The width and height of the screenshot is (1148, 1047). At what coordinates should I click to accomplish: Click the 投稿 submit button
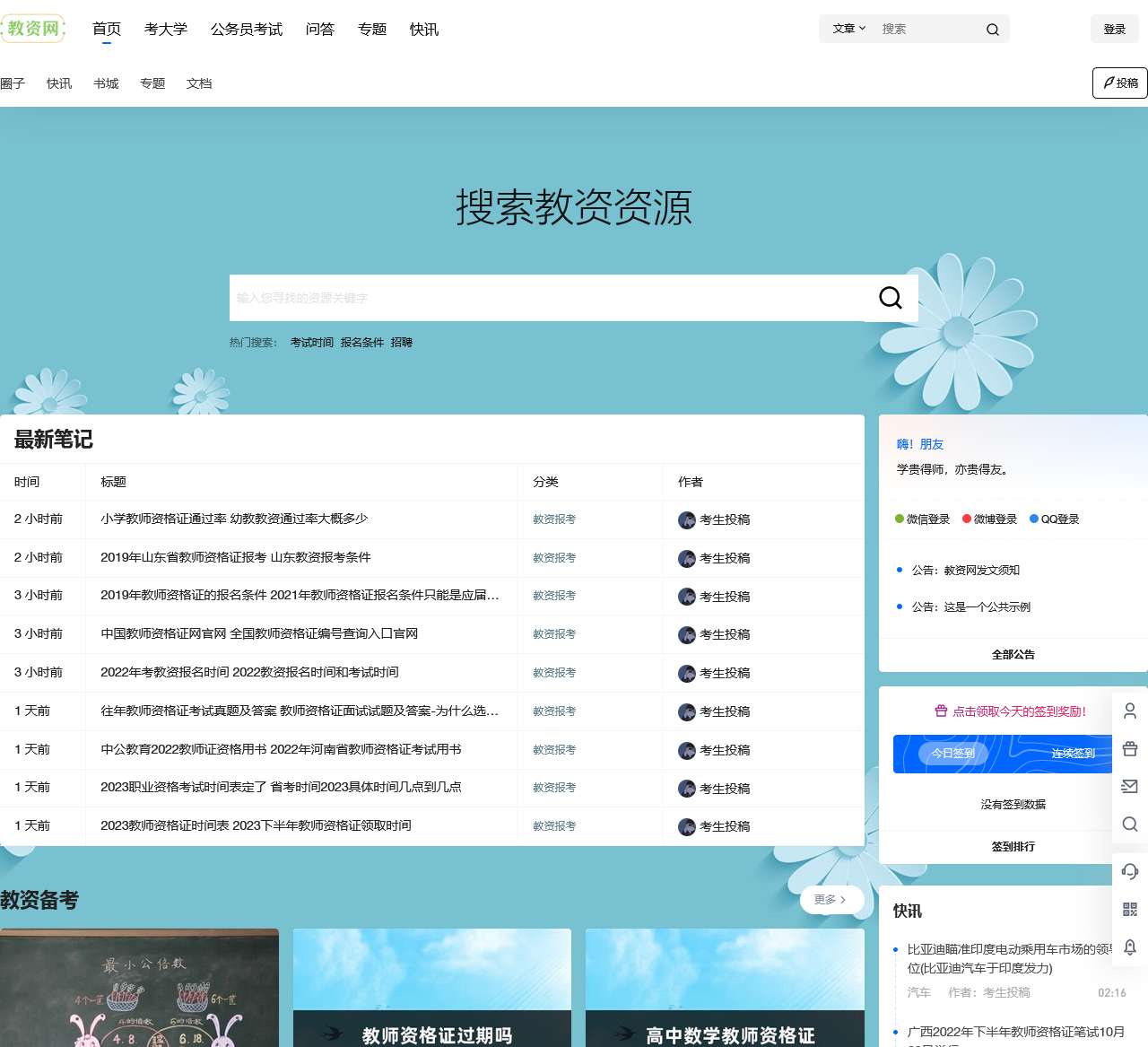1120,83
